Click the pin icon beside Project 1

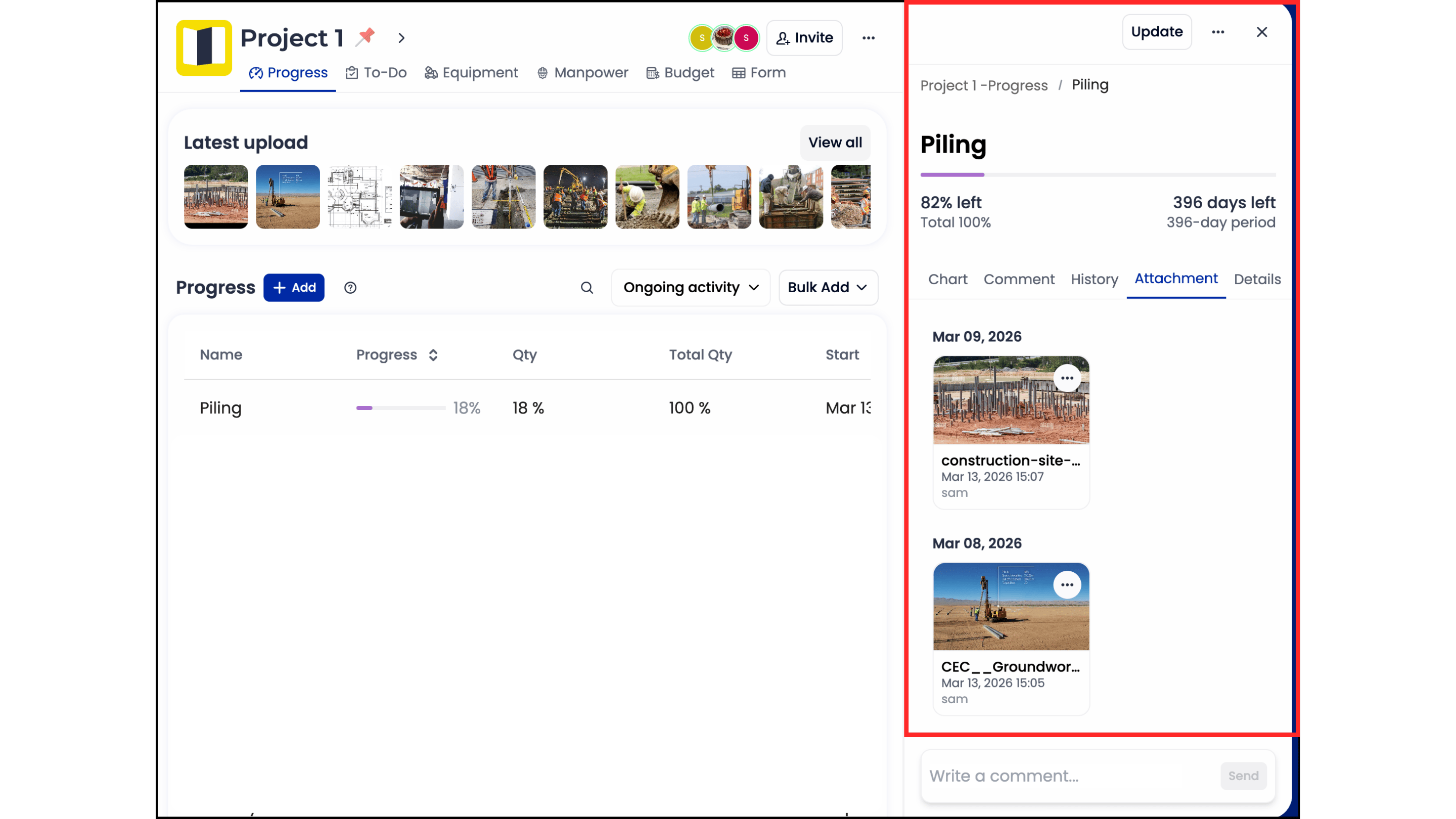[x=366, y=37]
